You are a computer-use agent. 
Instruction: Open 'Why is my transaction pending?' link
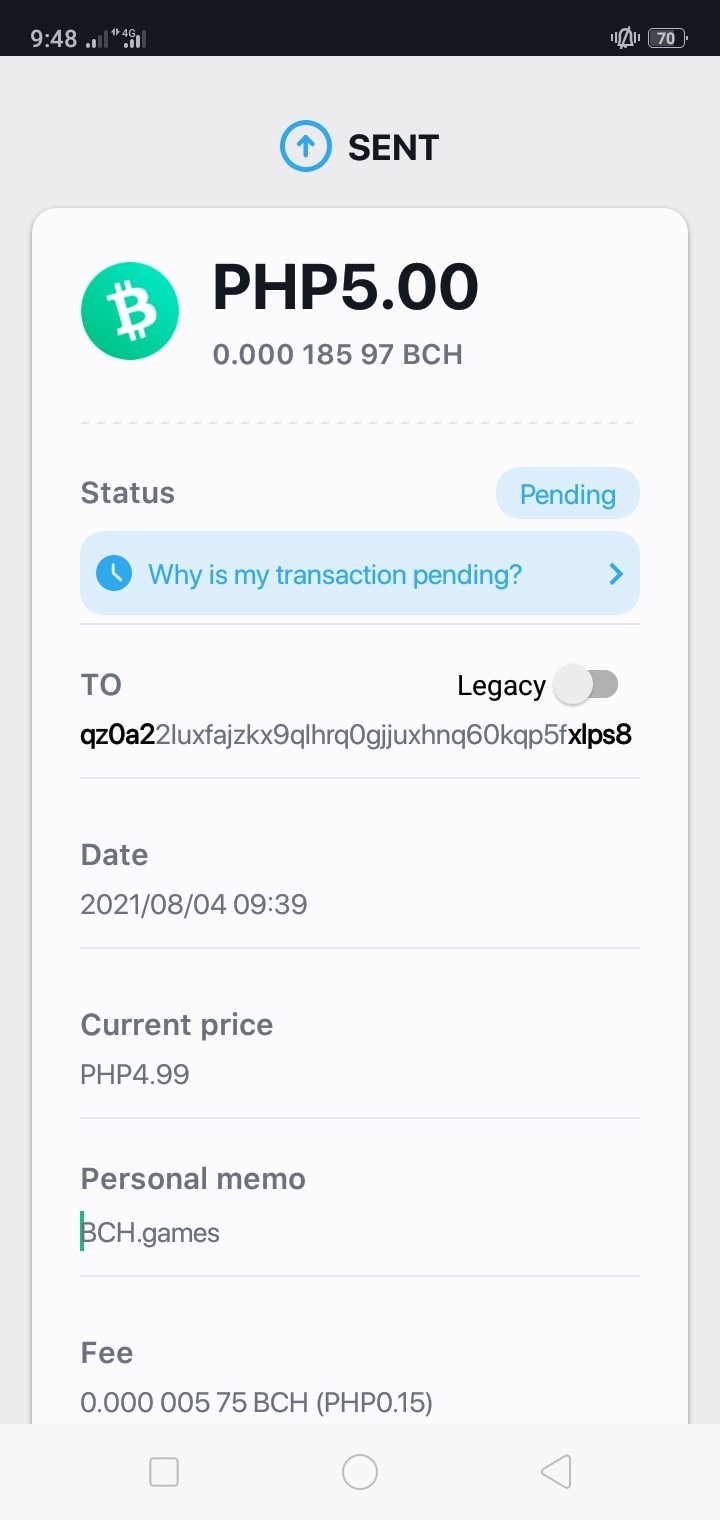[335, 575]
